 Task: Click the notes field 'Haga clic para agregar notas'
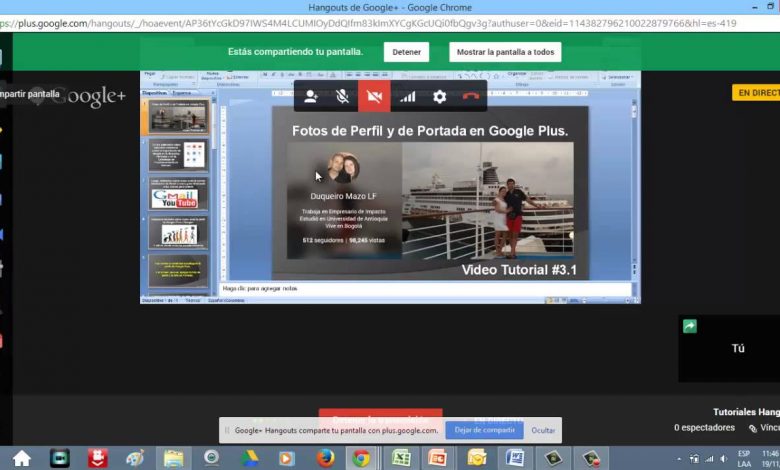(x=425, y=289)
